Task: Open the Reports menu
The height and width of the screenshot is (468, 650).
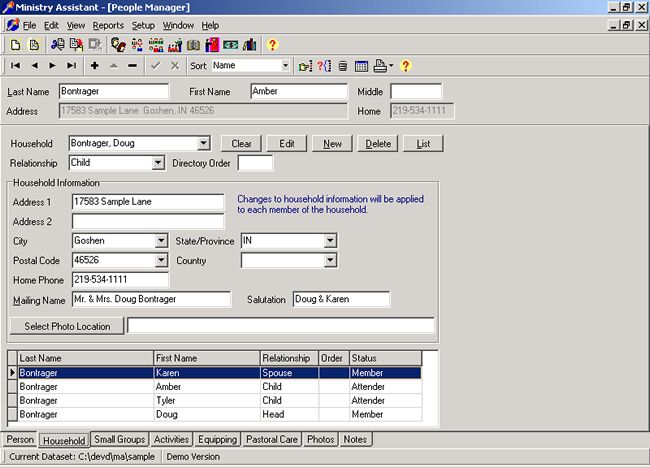Action: 108,25
